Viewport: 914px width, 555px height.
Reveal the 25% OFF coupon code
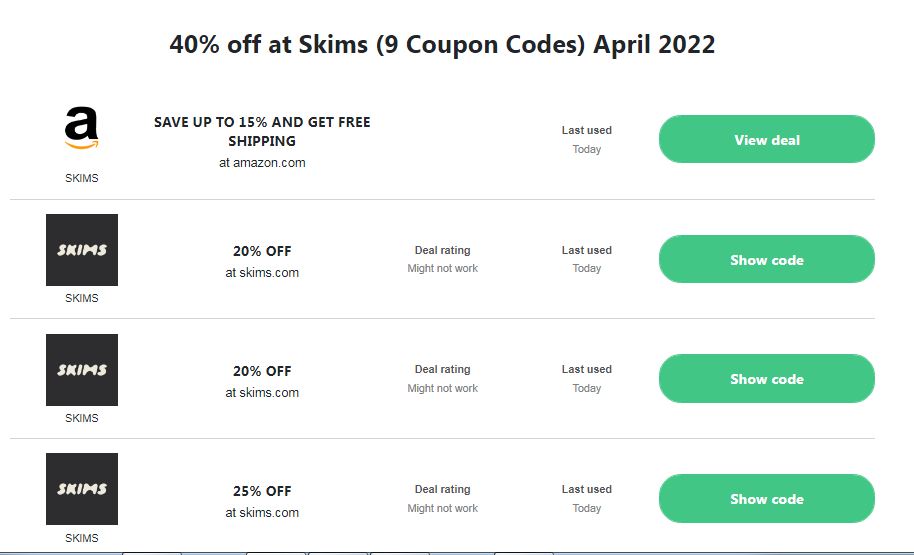766,499
